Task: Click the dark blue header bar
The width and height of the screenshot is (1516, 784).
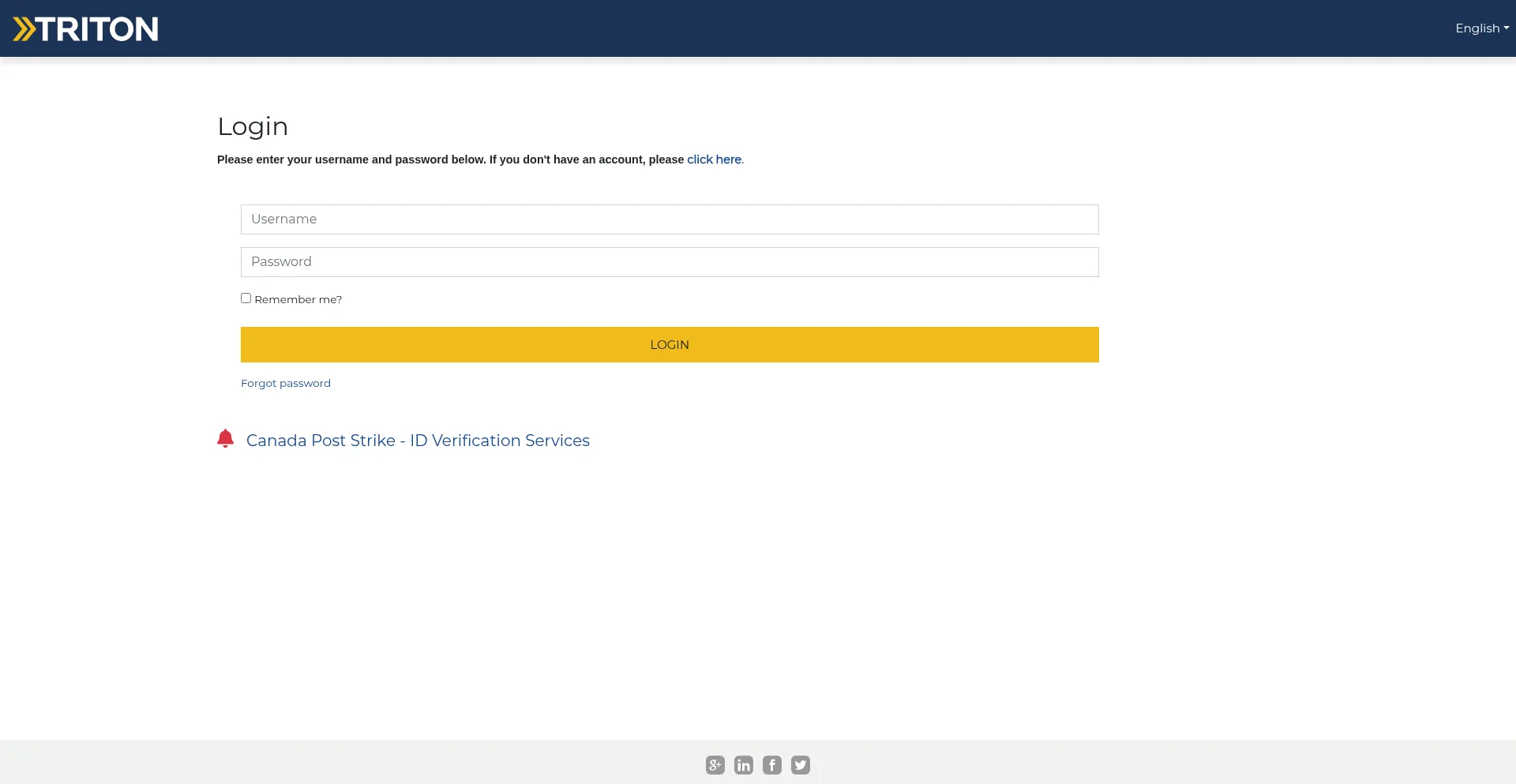Action: pos(790,28)
